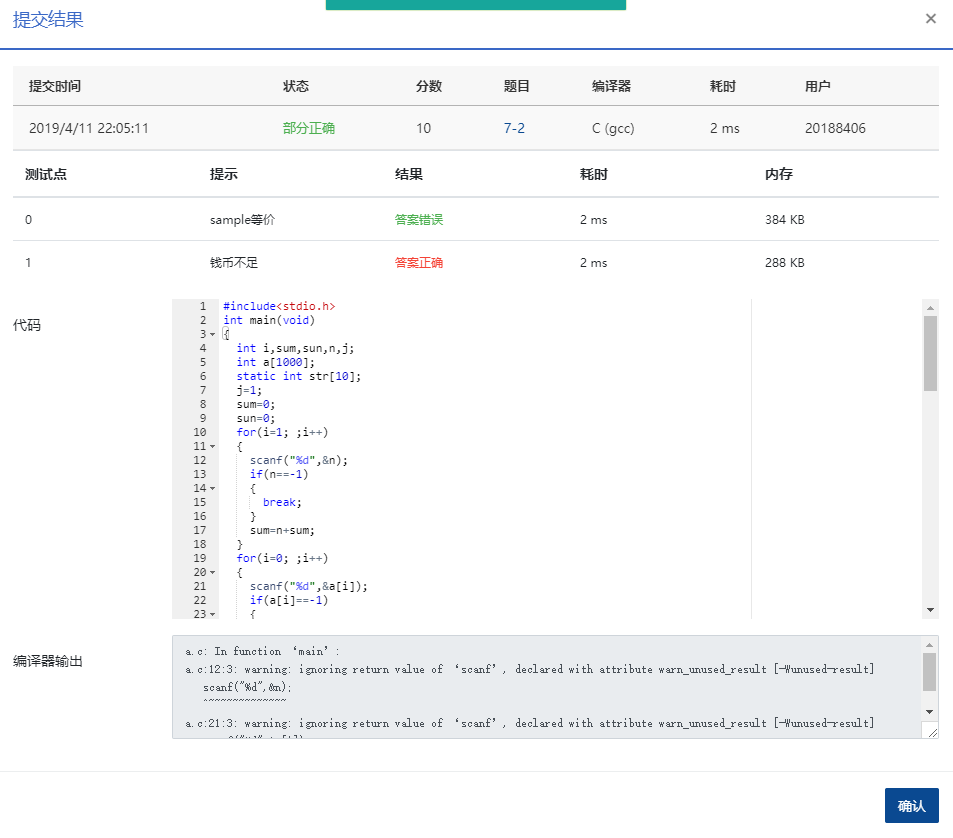Click the code editor scrollbar thumb
Image resolution: width=953 pixels, height=838 pixels.
pyautogui.click(x=930, y=353)
